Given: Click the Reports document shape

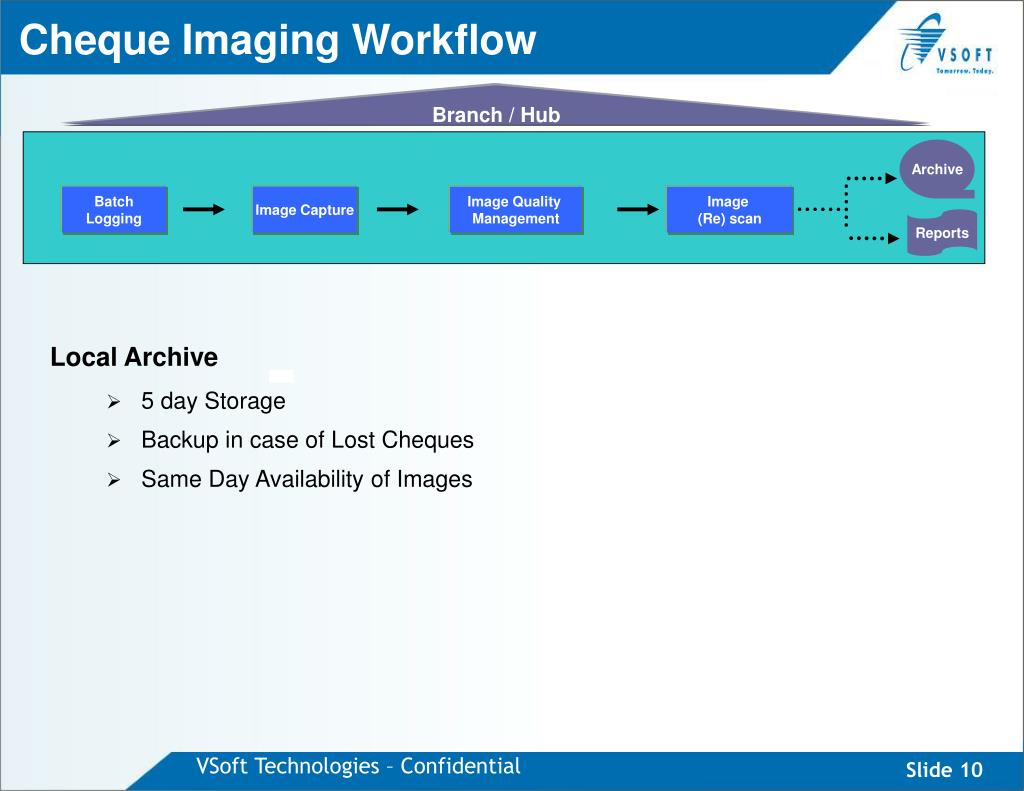Looking at the screenshot, I should pos(942,233).
